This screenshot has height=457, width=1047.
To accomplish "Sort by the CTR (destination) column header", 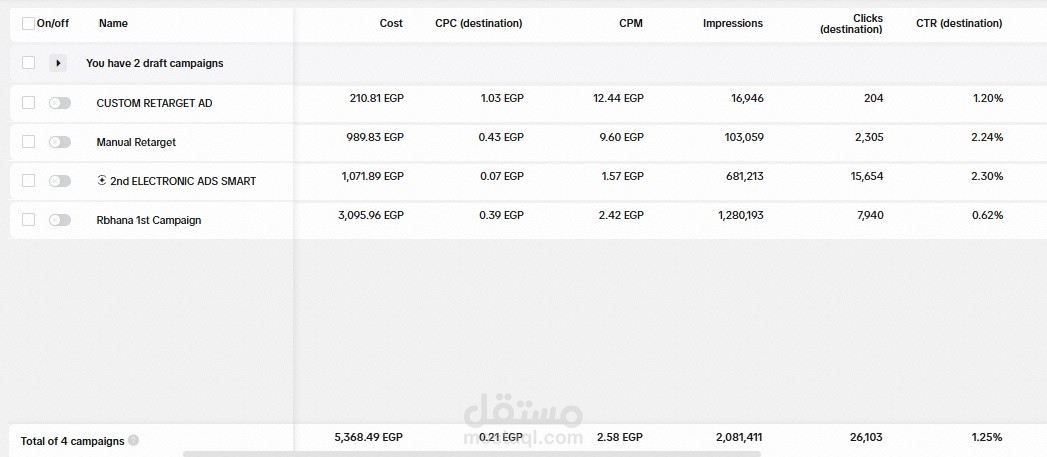I will [x=959, y=23].
